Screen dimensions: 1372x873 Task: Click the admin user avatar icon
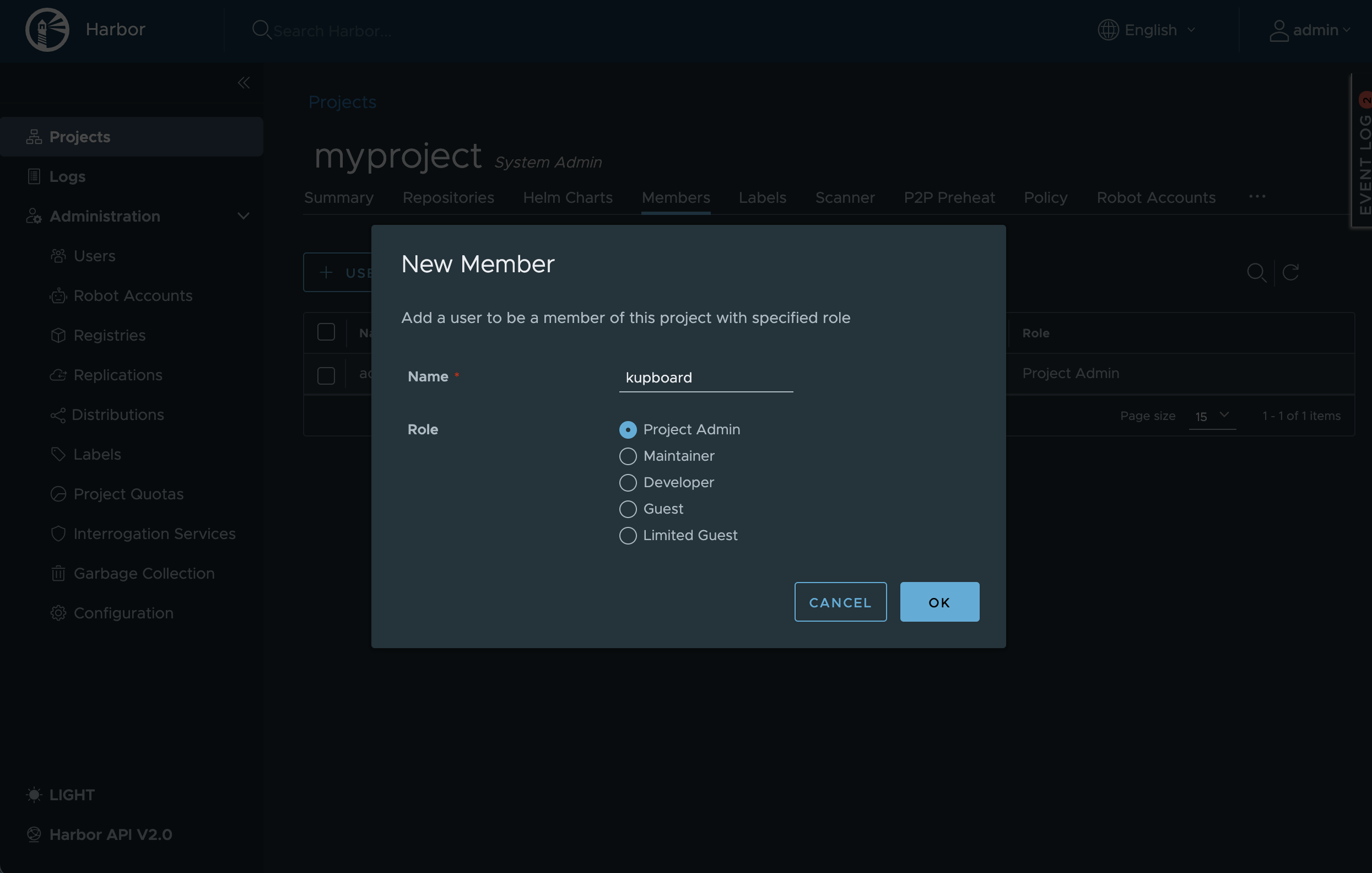tap(1278, 30)
